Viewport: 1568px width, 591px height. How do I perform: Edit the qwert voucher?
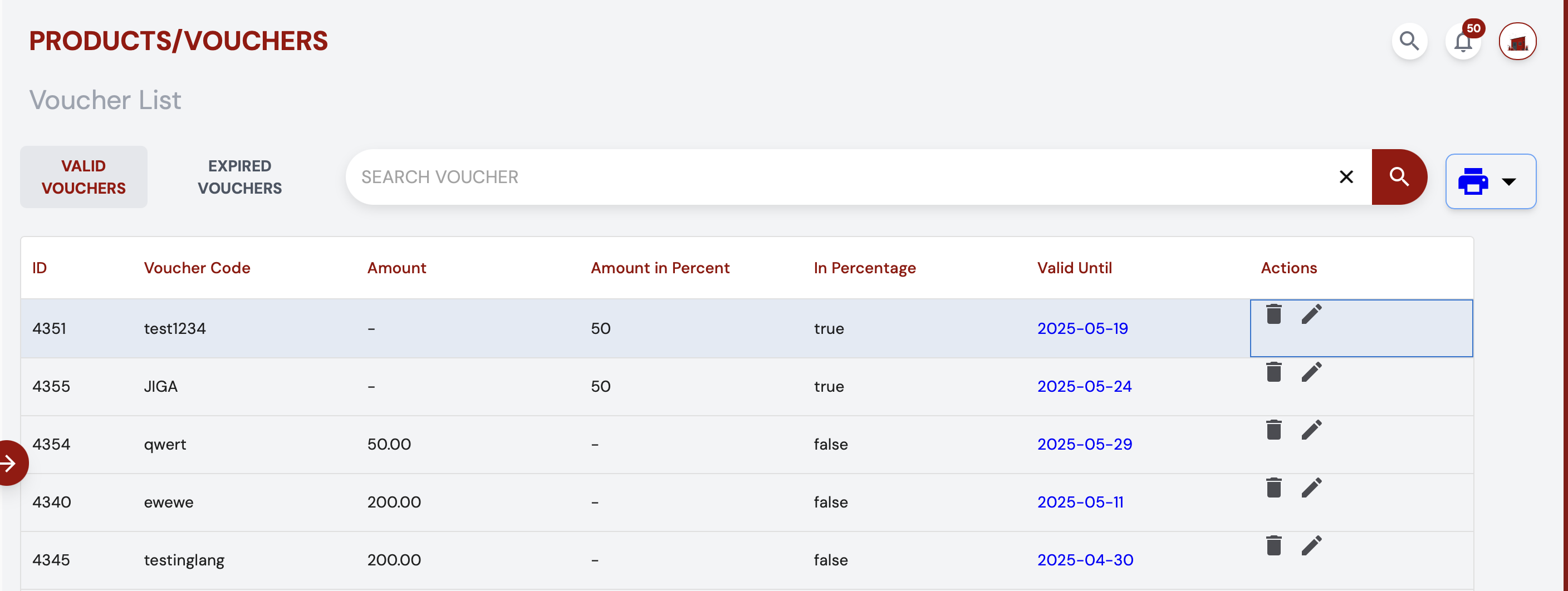[1311, 430]
